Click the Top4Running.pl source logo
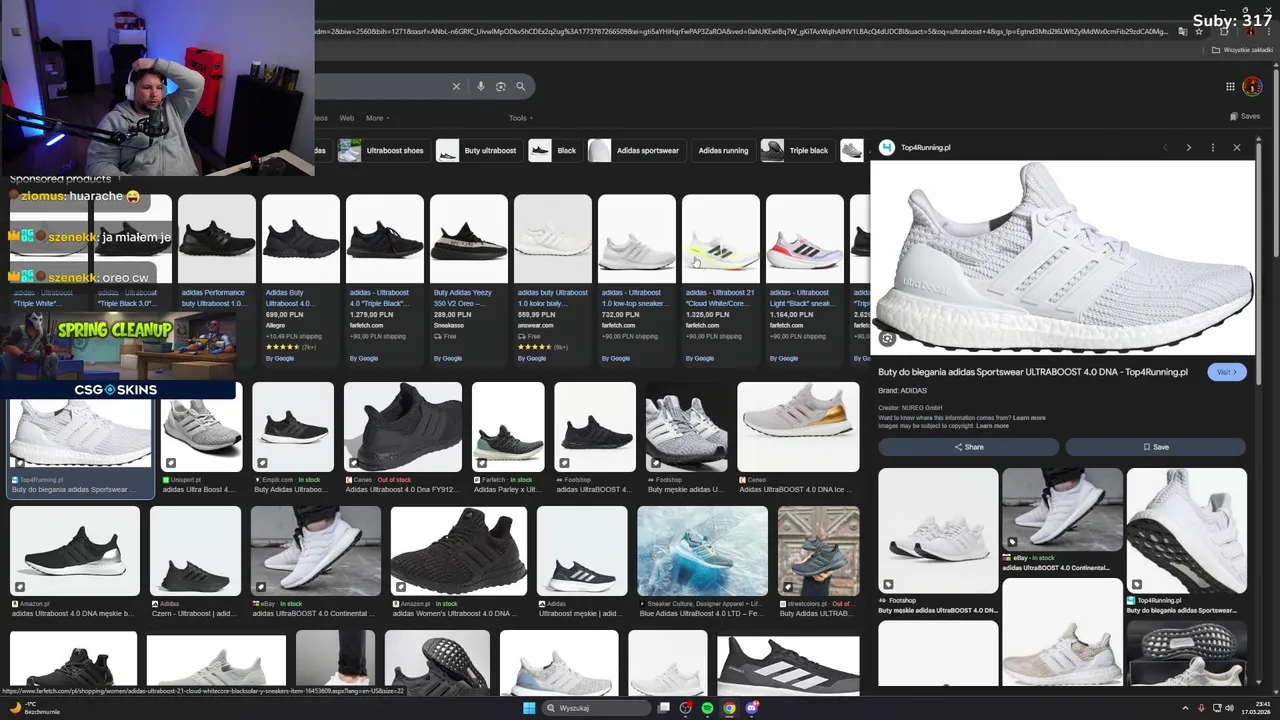This screenshot has width=1280, height=720. 887,148
